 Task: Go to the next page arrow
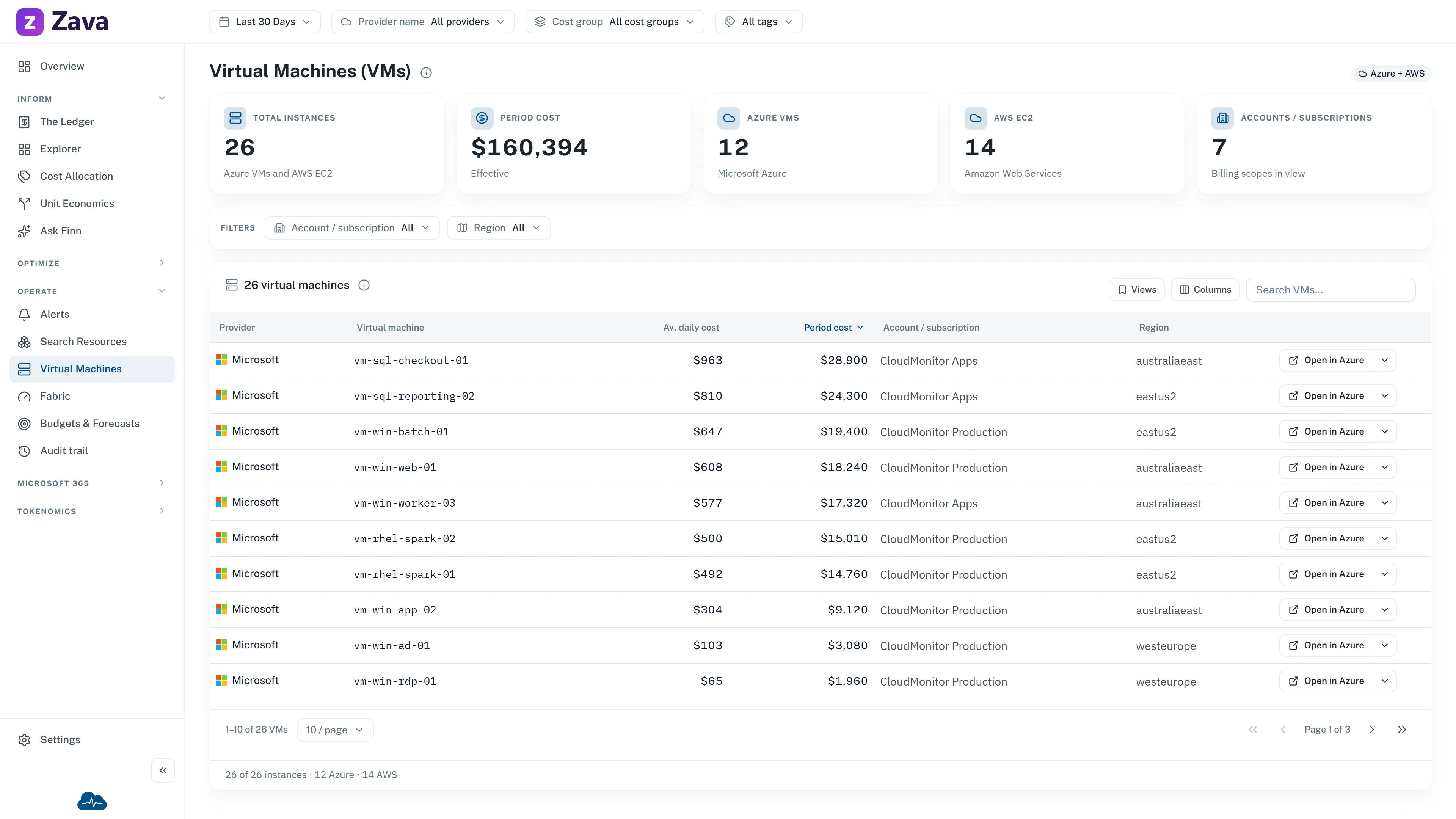pos(1372,730)
